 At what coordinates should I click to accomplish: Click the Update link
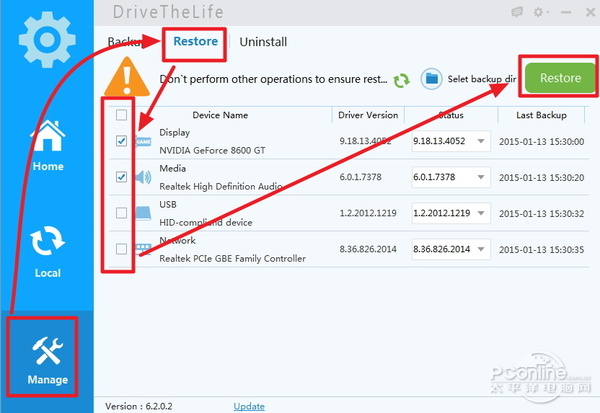point(249,406)
